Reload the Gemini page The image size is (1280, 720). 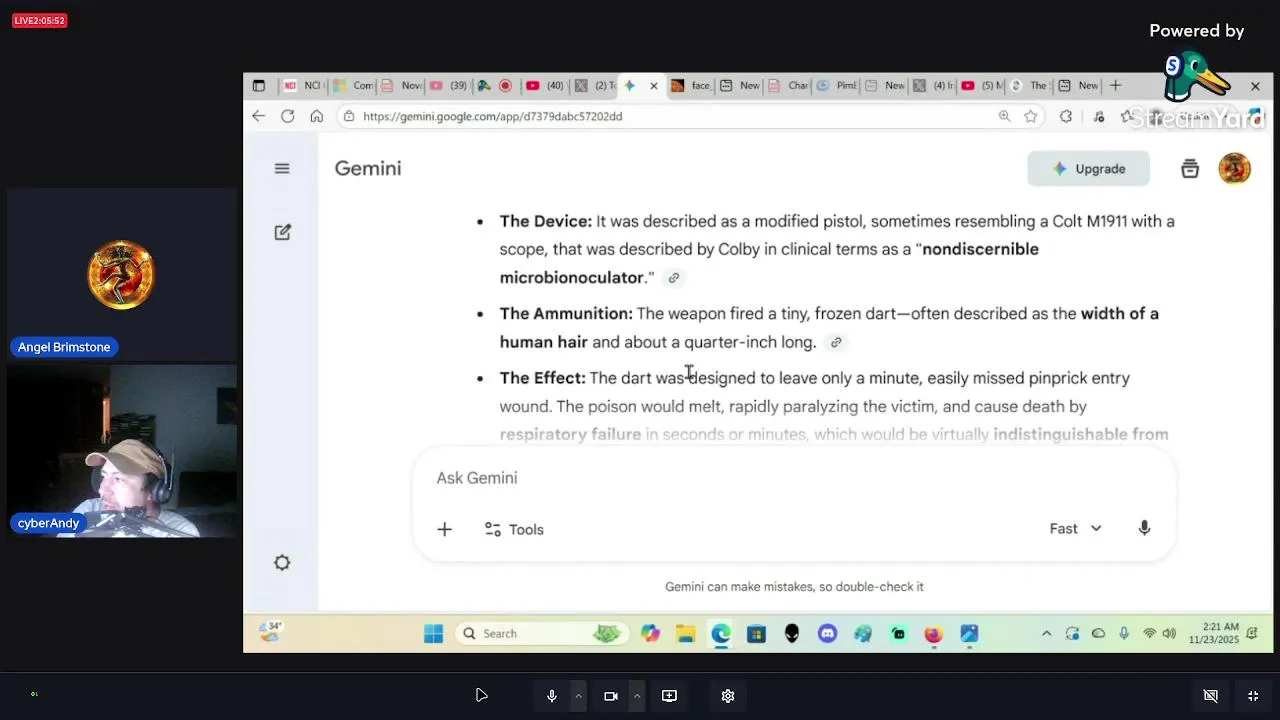pos(288,116)
